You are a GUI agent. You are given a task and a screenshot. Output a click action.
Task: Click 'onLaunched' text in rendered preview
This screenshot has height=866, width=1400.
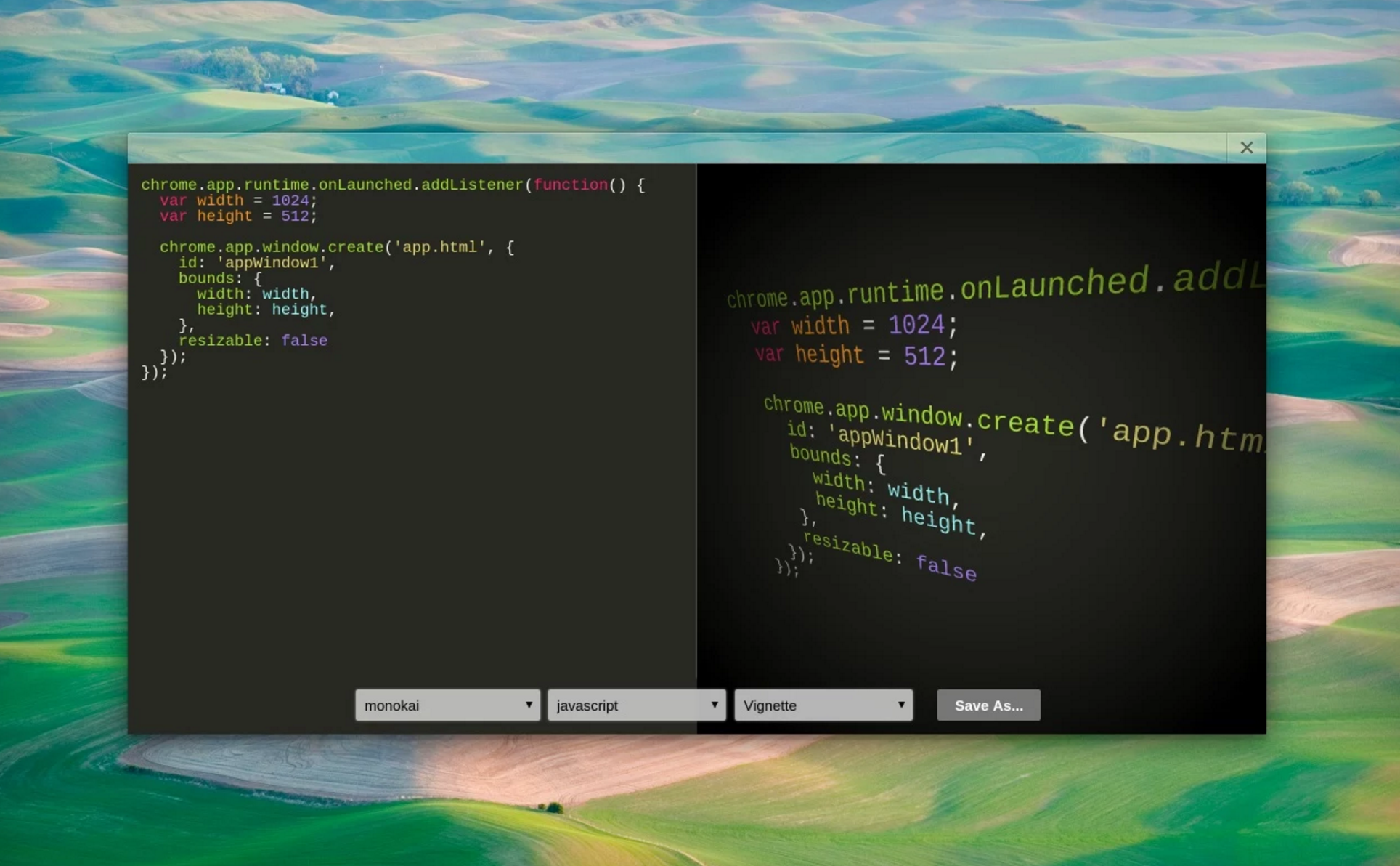click(x=1053, y=285)
